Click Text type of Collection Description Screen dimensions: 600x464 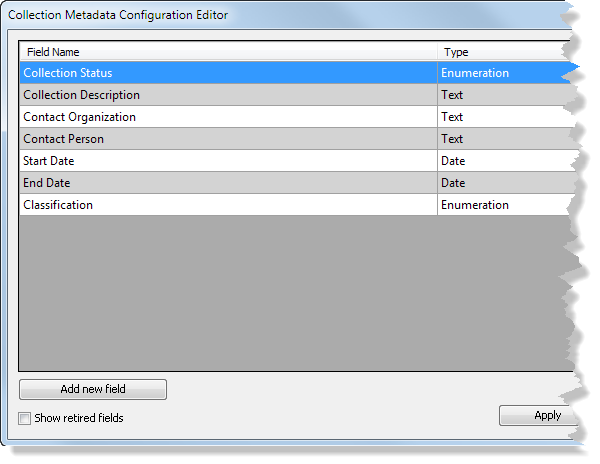point(505,95)
